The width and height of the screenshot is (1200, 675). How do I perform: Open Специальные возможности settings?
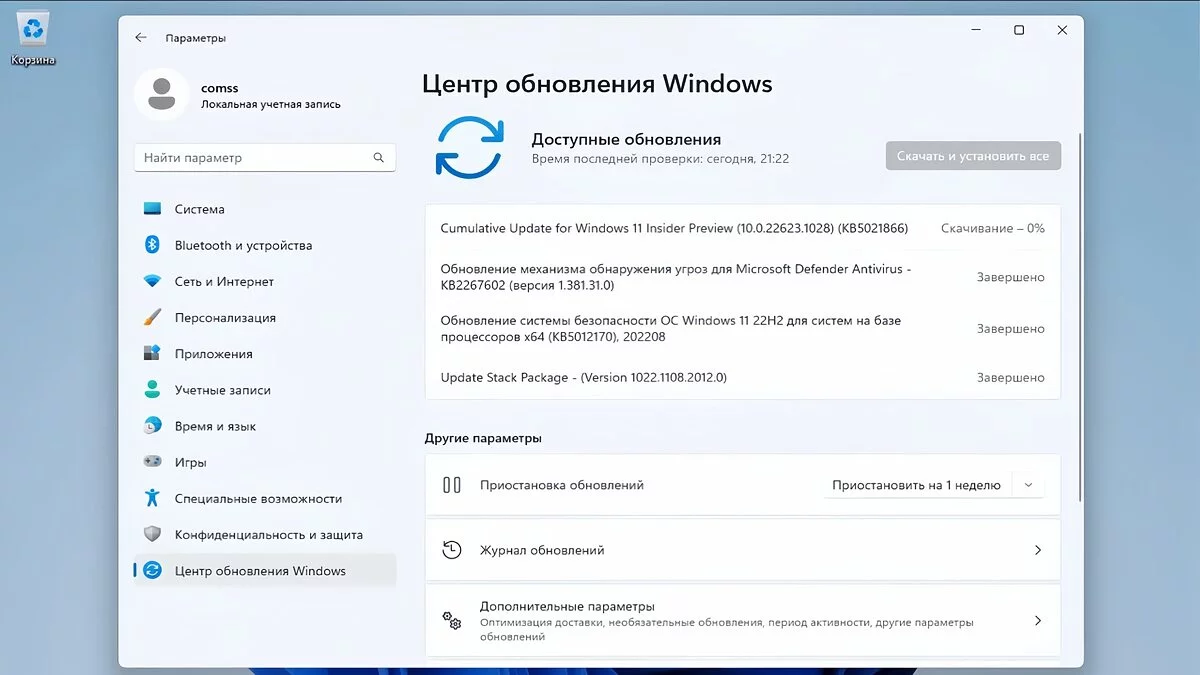[265, 498]
